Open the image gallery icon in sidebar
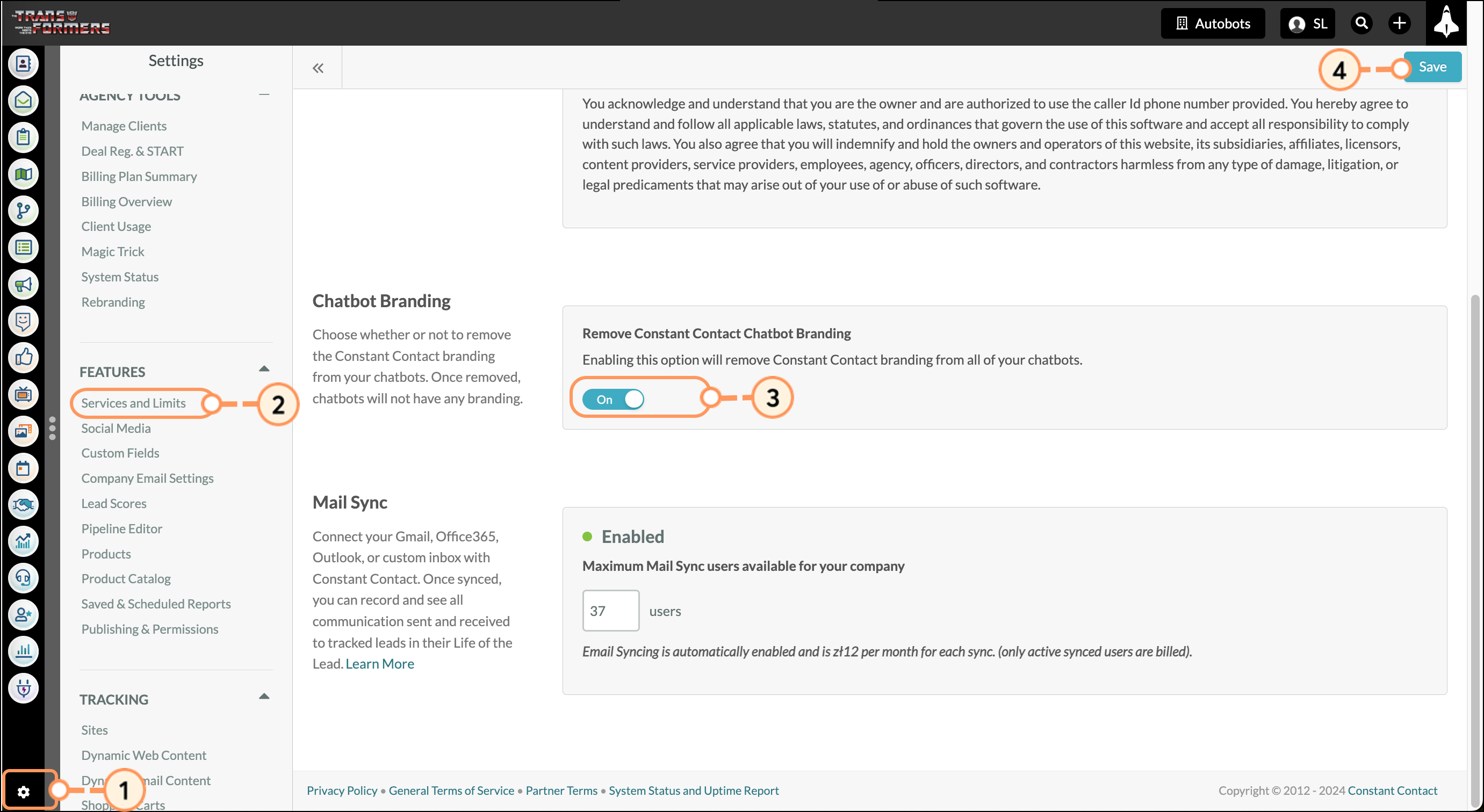The image size is (1484, 812). pyautogui.click(x=23, y=431)
